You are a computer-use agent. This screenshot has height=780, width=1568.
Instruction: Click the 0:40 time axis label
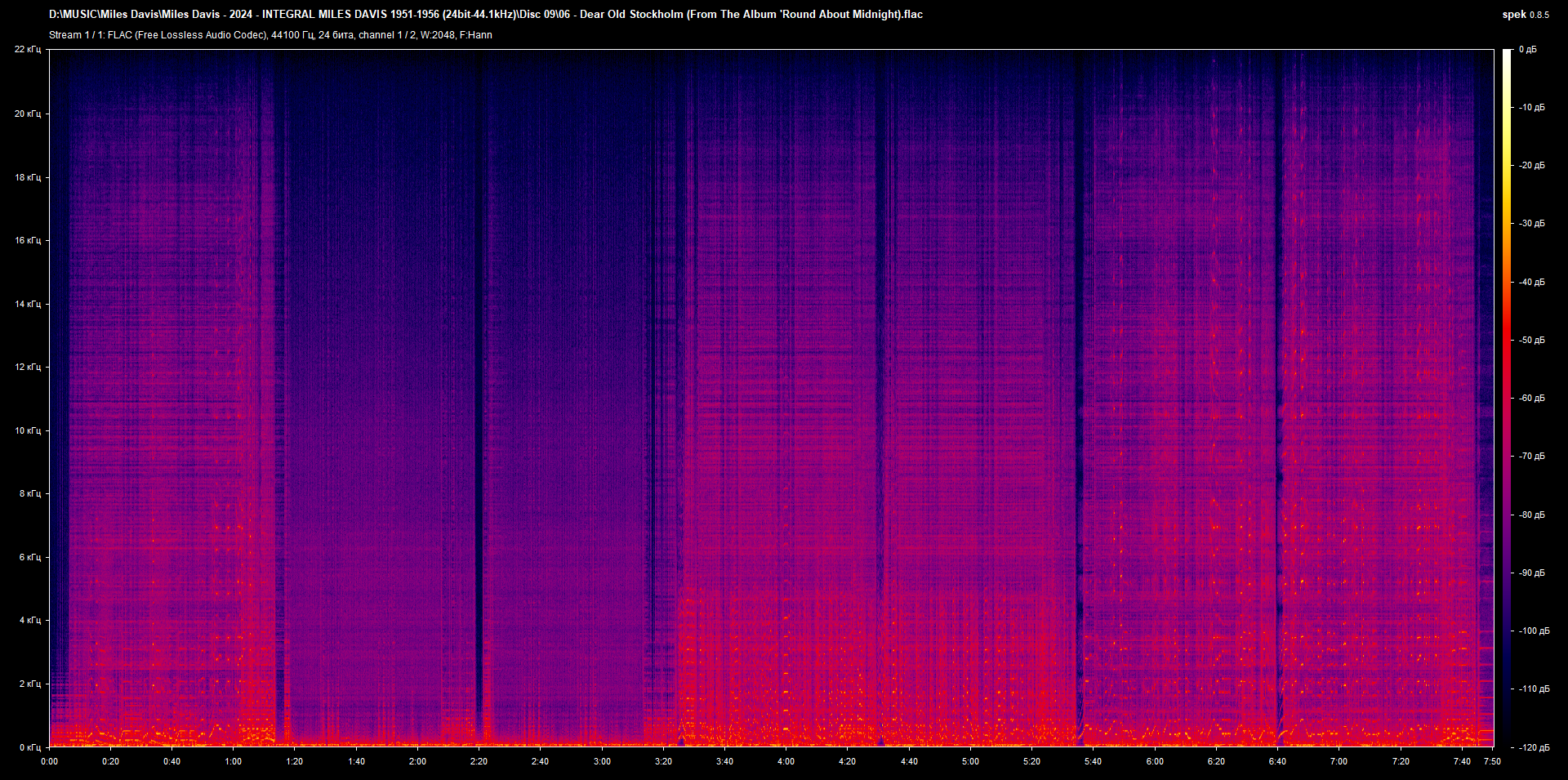pyautogui.click(x=171, y=761)
